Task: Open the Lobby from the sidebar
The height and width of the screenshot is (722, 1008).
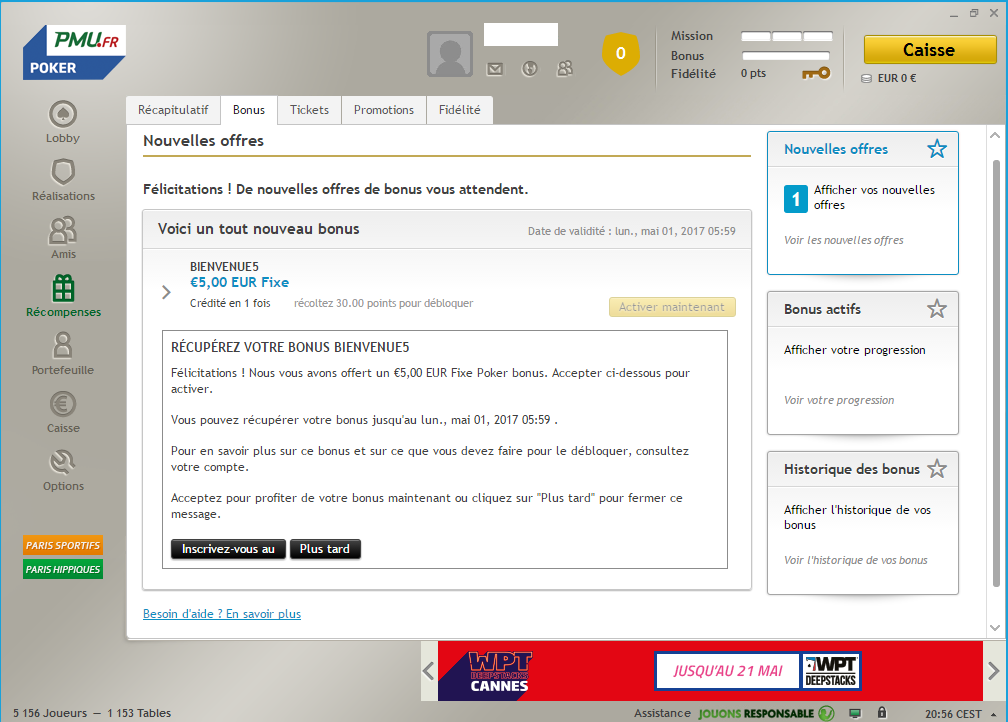Action: pyautogui.click(x=63, y=116)
